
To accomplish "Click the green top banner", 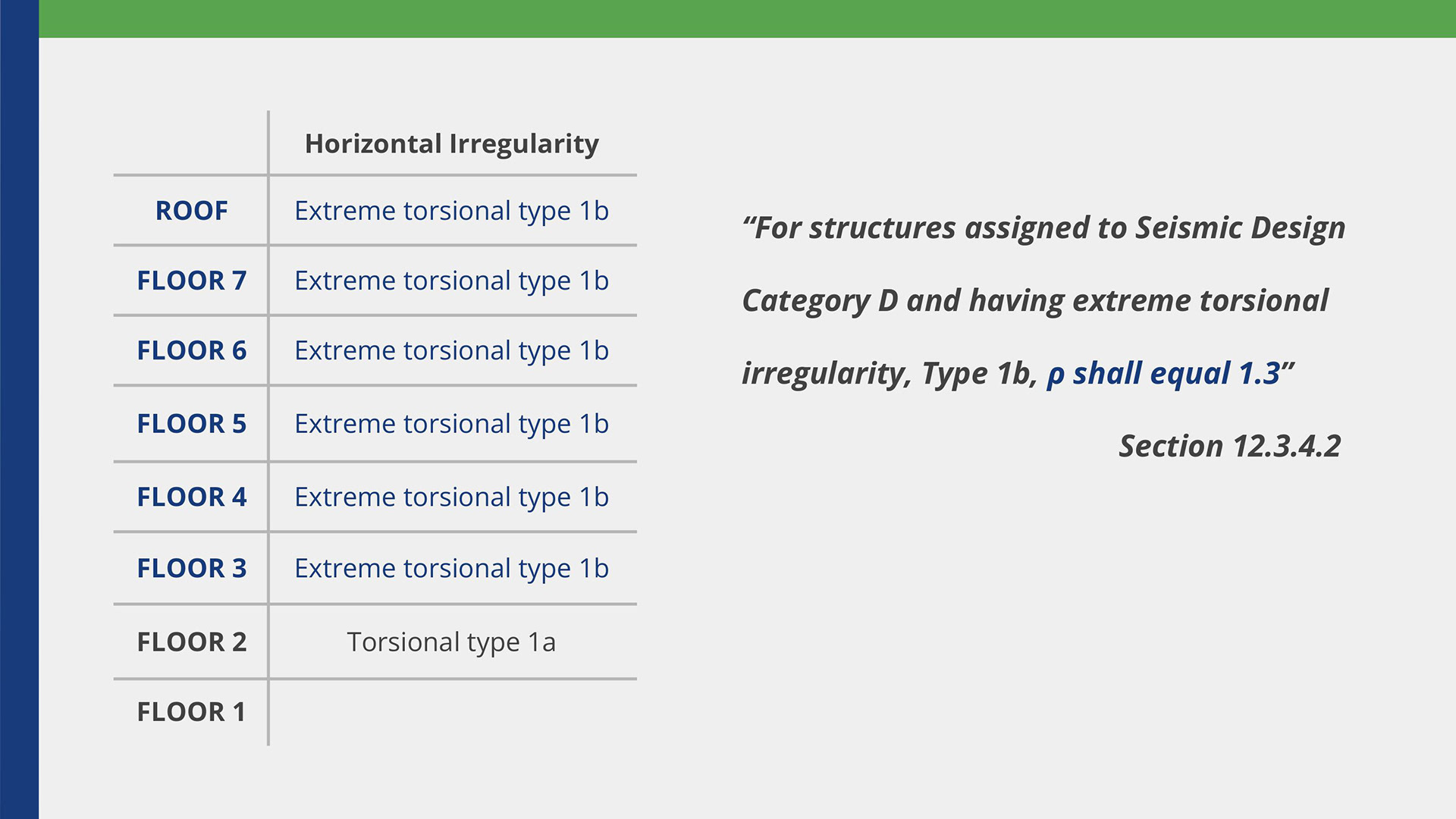I will click(x=747, y=19).
